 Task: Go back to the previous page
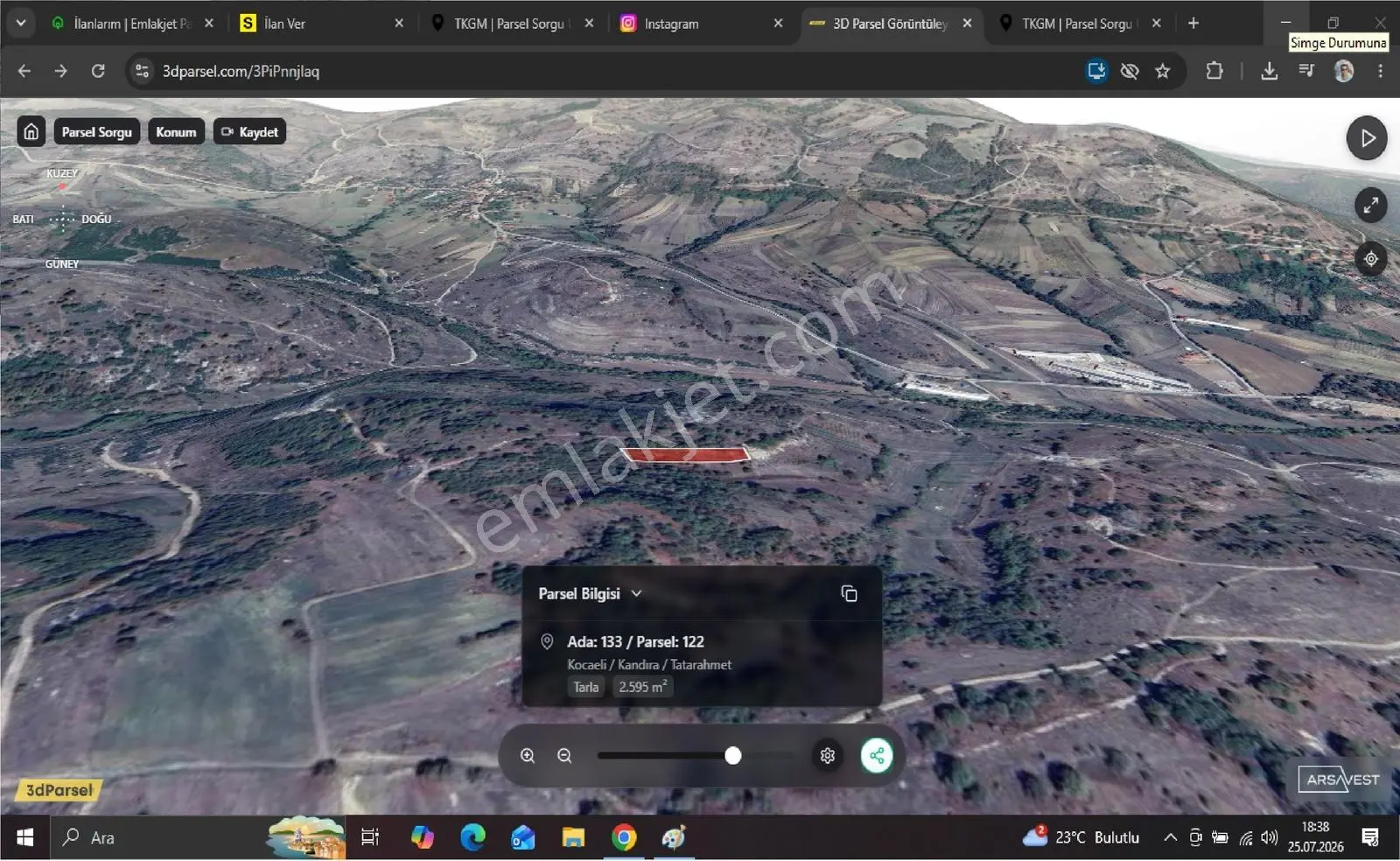click(x=24, y=71)
